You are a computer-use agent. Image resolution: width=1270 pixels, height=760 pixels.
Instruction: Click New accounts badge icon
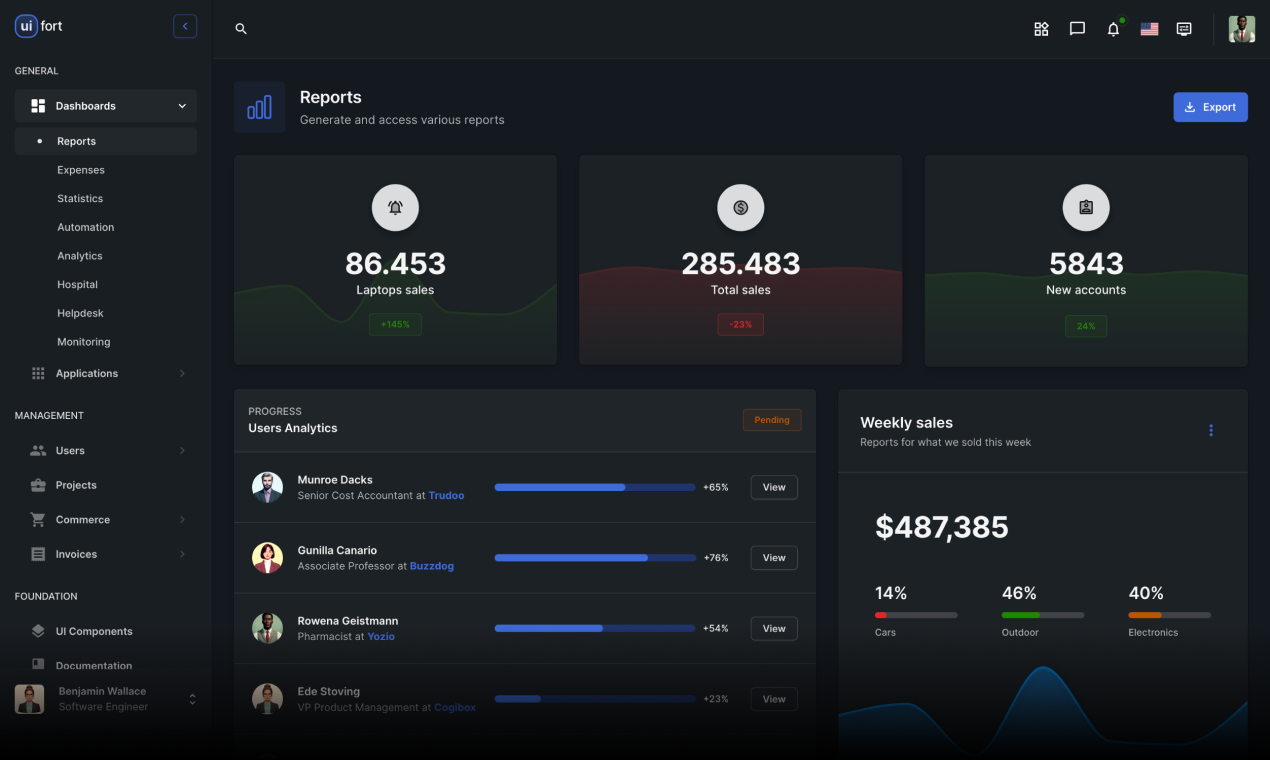click(x=1086, y=208)
